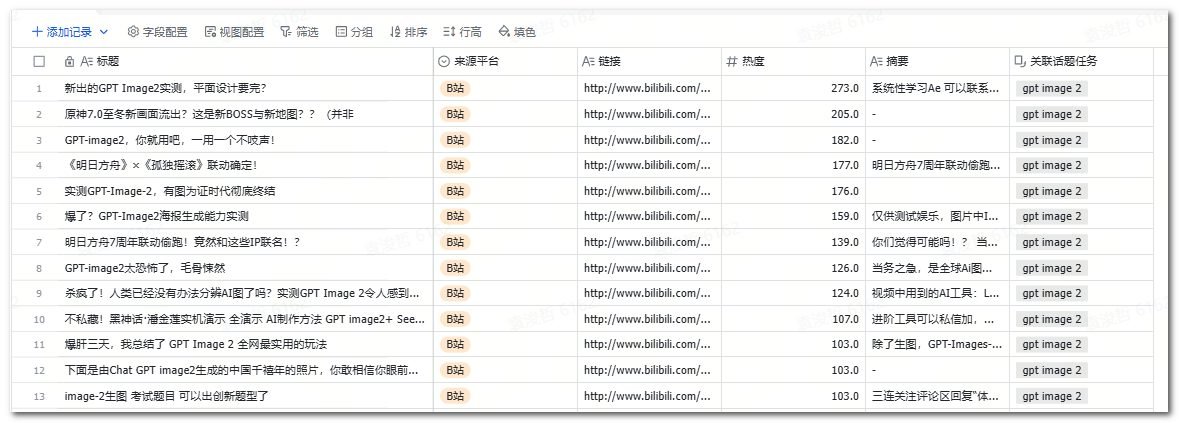This screenshot has height=423, width=1179.
Task: Select the 摘要 column header
Action: tap(938, 62)
